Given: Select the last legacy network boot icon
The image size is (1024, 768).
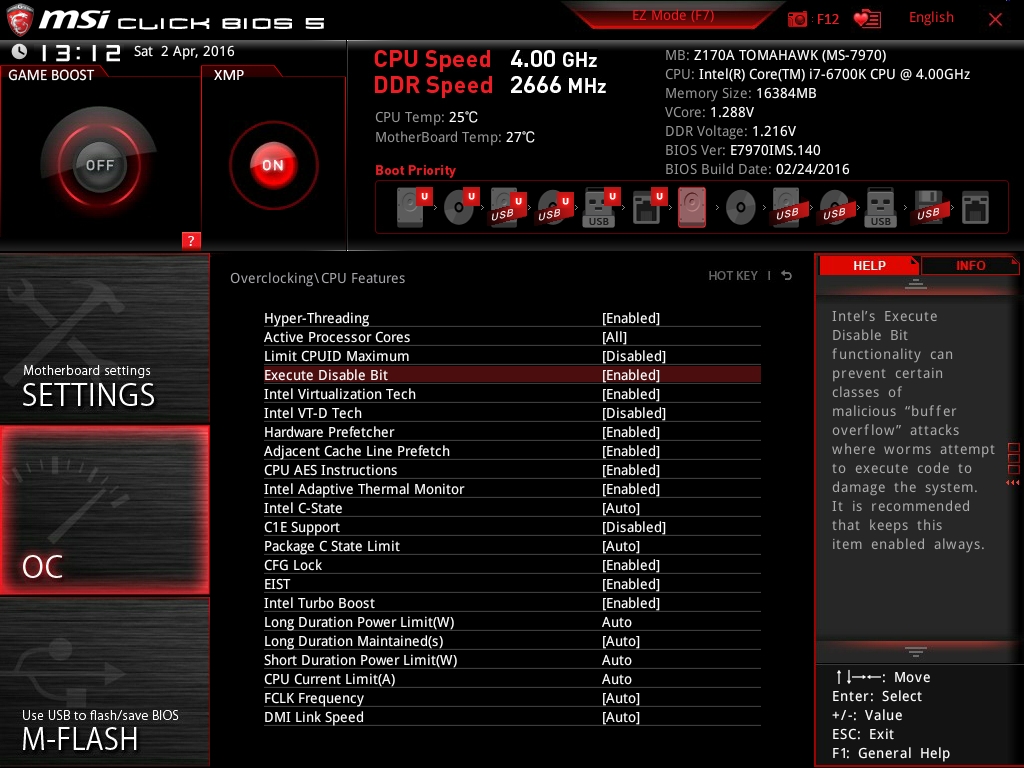Looking at the screenshot, I should (x=975, y=208).
